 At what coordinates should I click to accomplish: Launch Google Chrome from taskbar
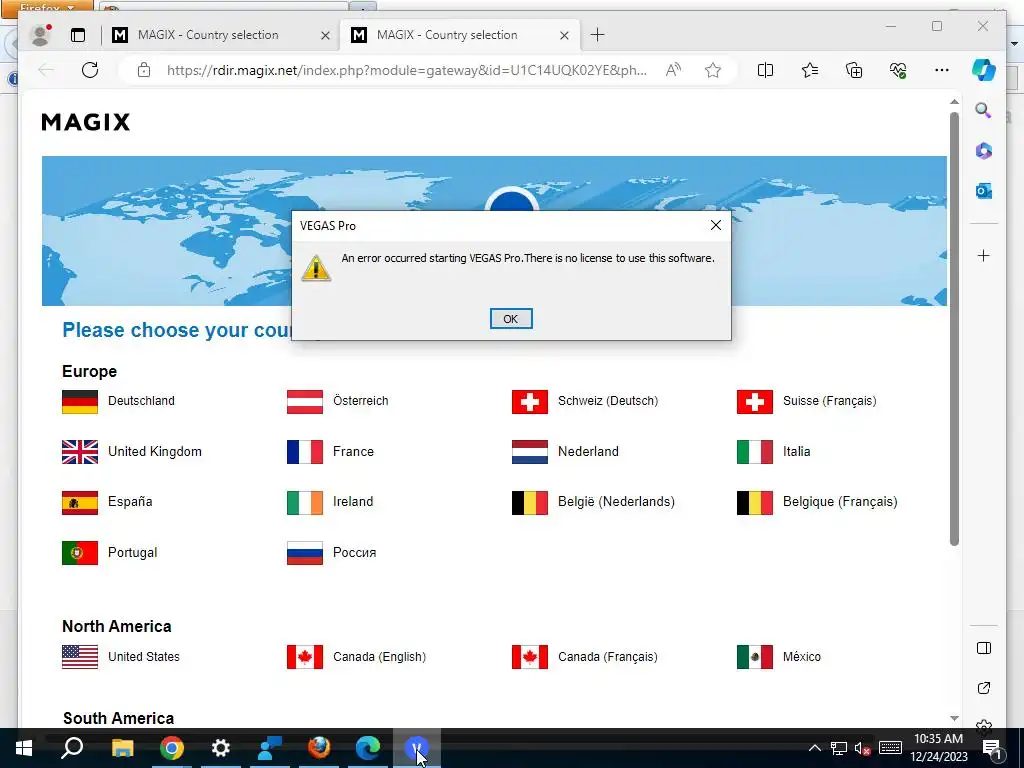pos(172,748)
